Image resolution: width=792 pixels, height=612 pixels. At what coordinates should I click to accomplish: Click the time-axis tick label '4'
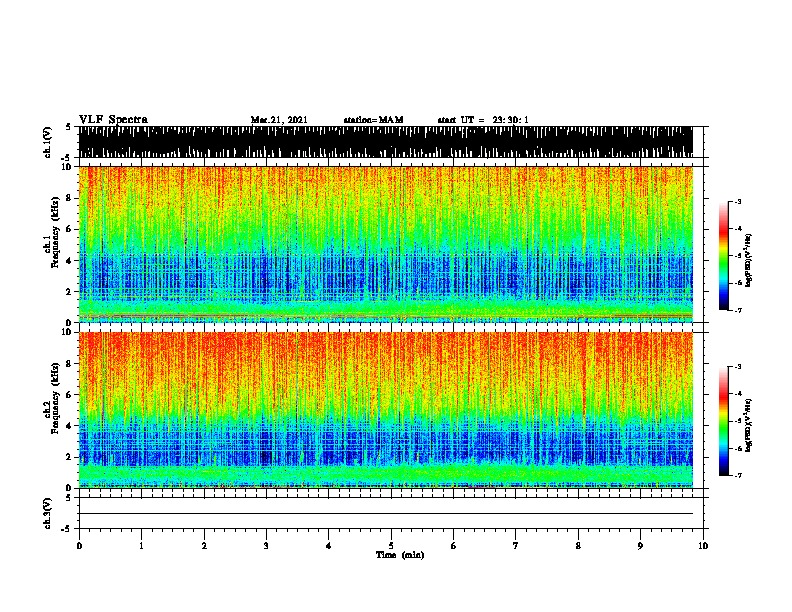click(329, 546)
